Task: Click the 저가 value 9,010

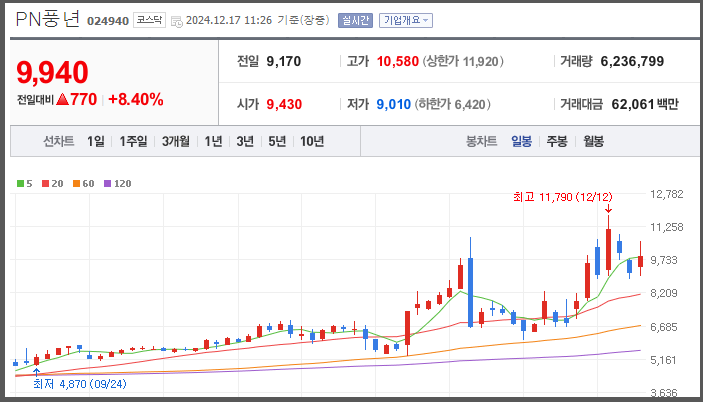Action: pos(394,104)
